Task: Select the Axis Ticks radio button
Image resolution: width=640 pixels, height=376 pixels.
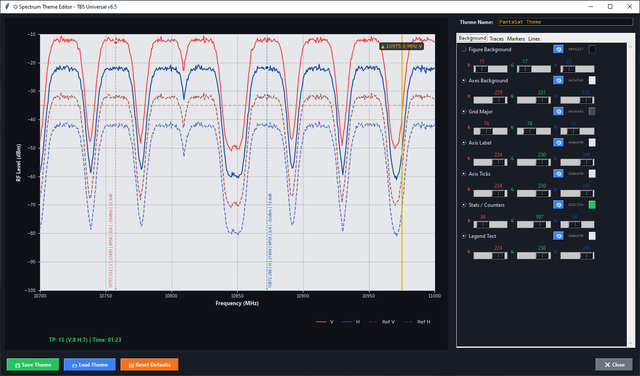Action: click(464, 174)
